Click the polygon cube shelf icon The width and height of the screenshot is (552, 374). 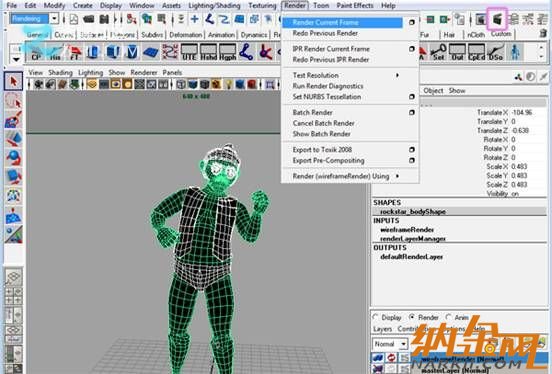pyautogui.click(x=113, y=52)
